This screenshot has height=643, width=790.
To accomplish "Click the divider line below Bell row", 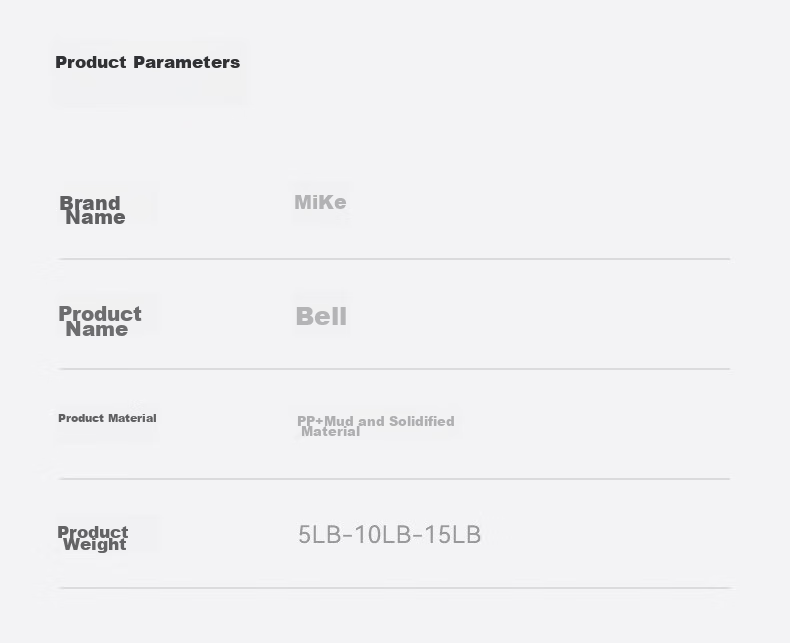I will click(394, 369).
